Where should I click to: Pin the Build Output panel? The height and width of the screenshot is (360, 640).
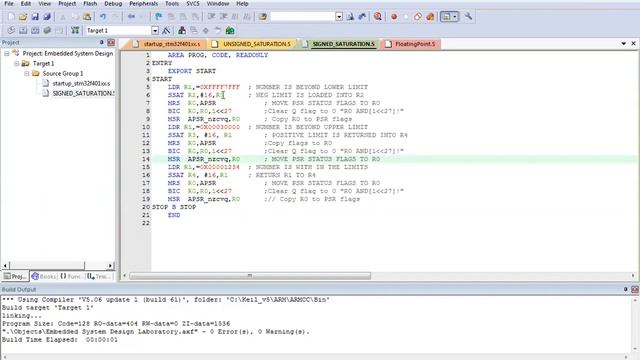pyautogui.click(x=626, y=289)
